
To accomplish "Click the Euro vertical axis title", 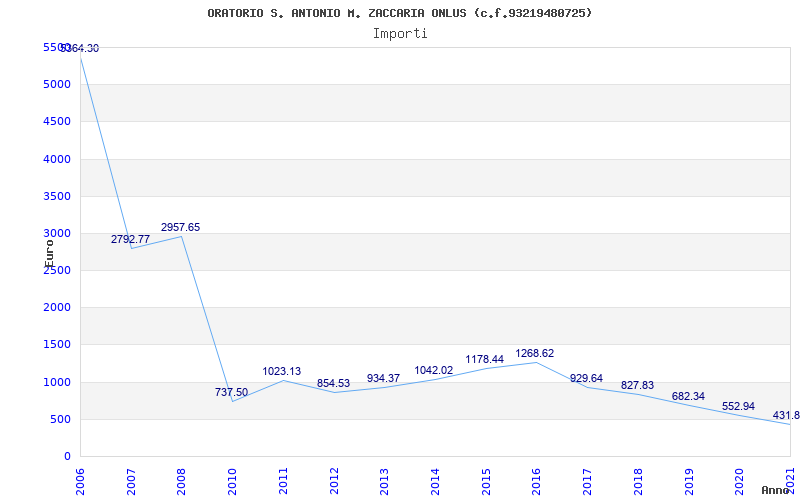I will (x=49, y=254).
